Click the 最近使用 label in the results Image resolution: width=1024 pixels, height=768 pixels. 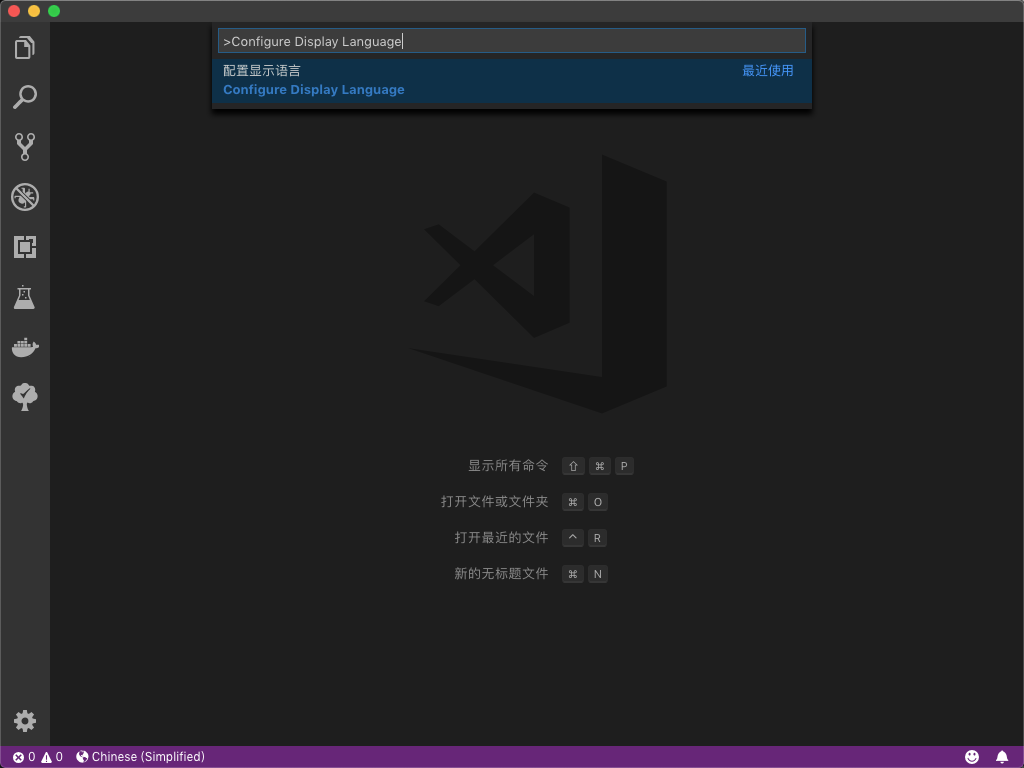coord(767,71)
